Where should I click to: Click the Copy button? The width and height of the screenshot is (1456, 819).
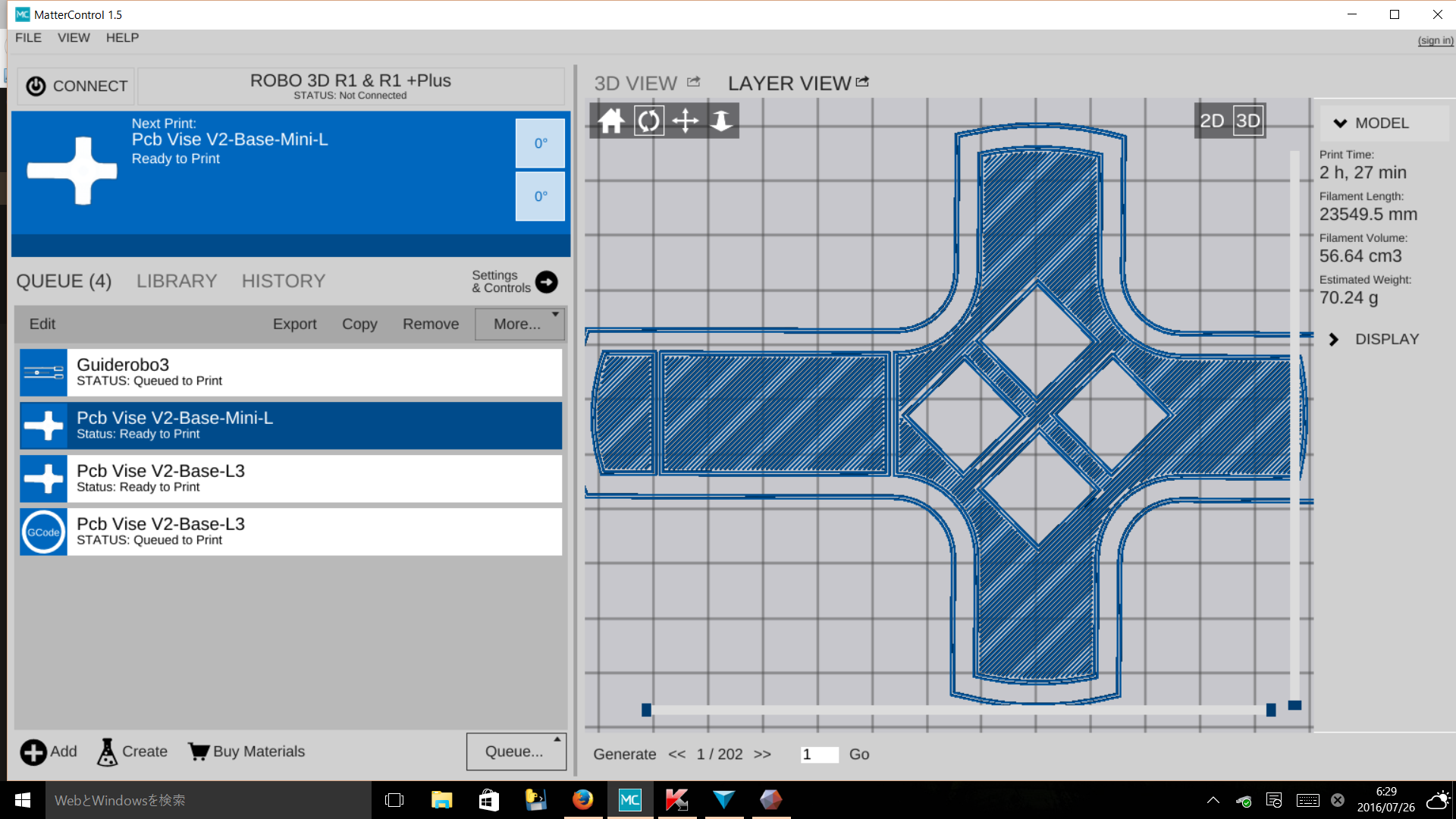[359, 324]
